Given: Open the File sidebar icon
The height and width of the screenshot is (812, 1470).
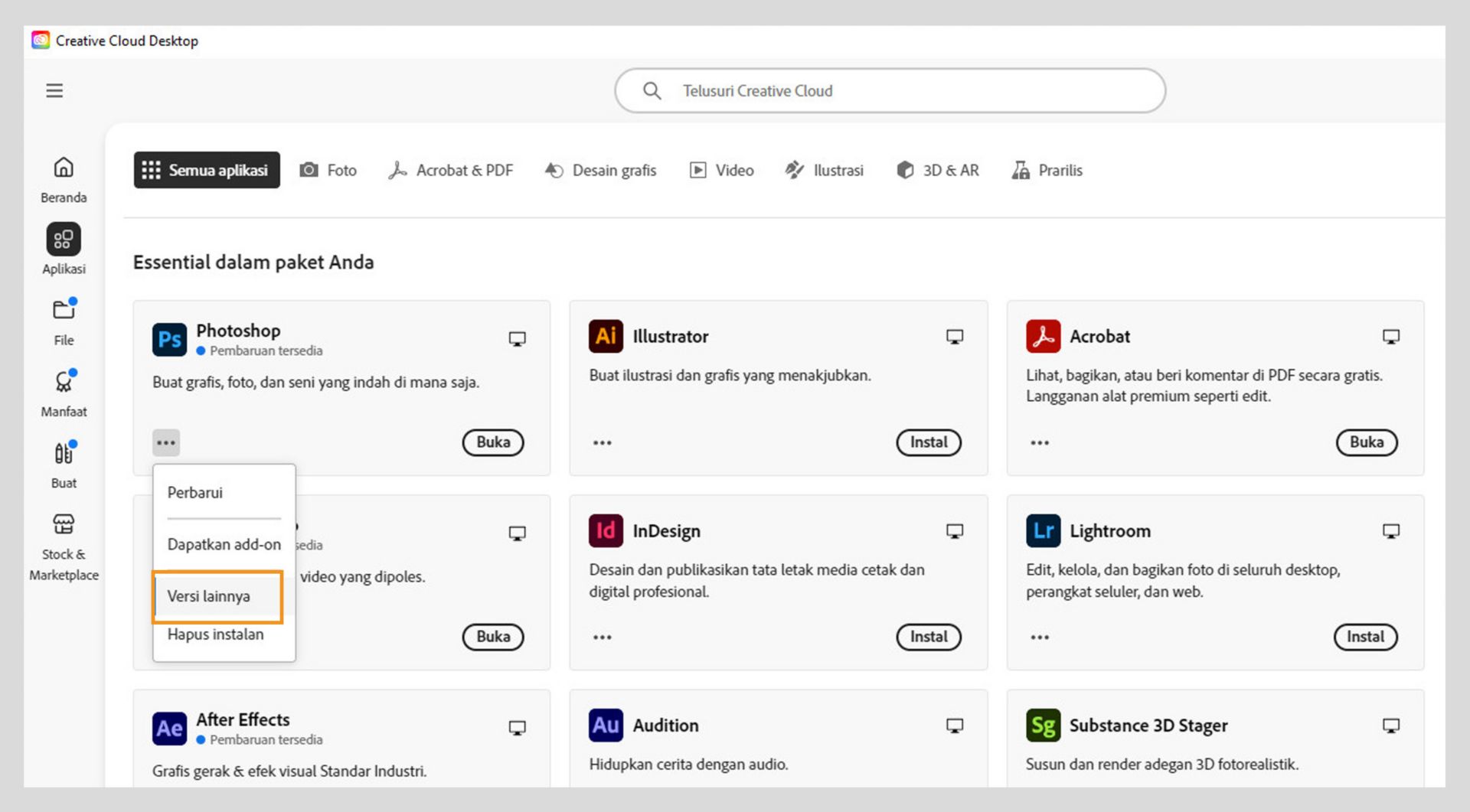Looking at the screenshot, I should tap(64, 310).
